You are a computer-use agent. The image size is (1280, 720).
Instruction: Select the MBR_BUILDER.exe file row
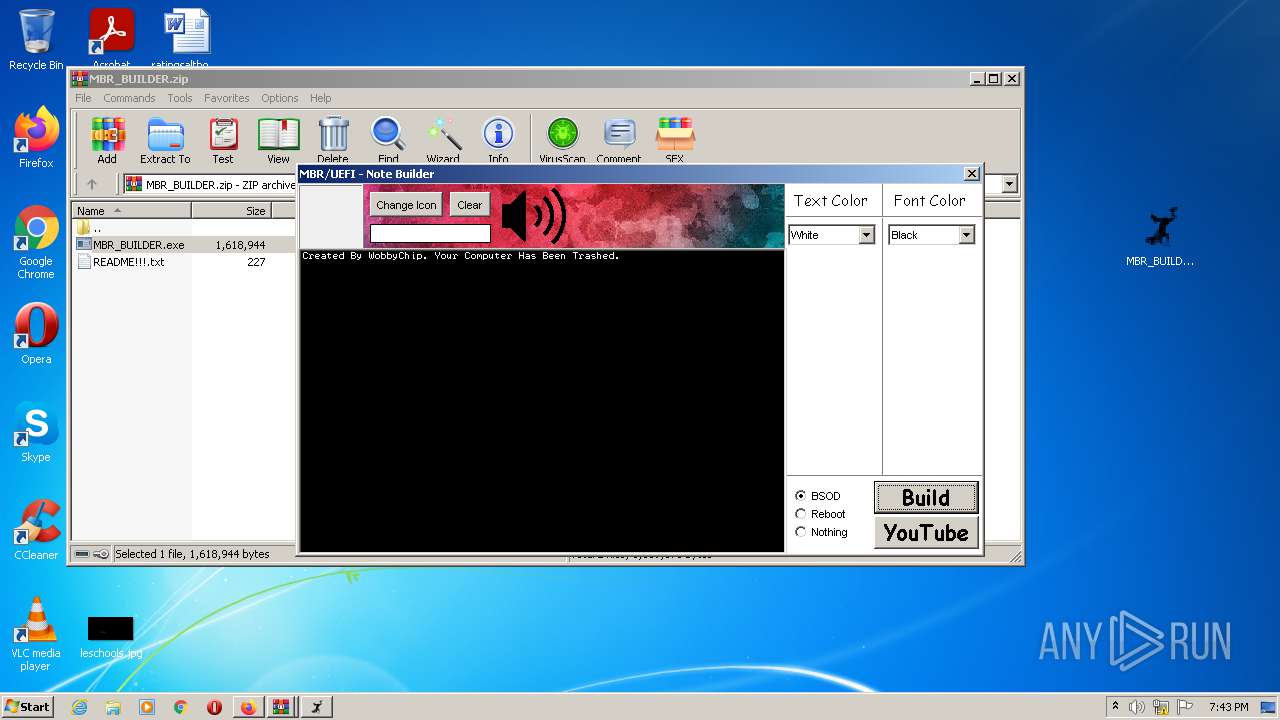183,244
